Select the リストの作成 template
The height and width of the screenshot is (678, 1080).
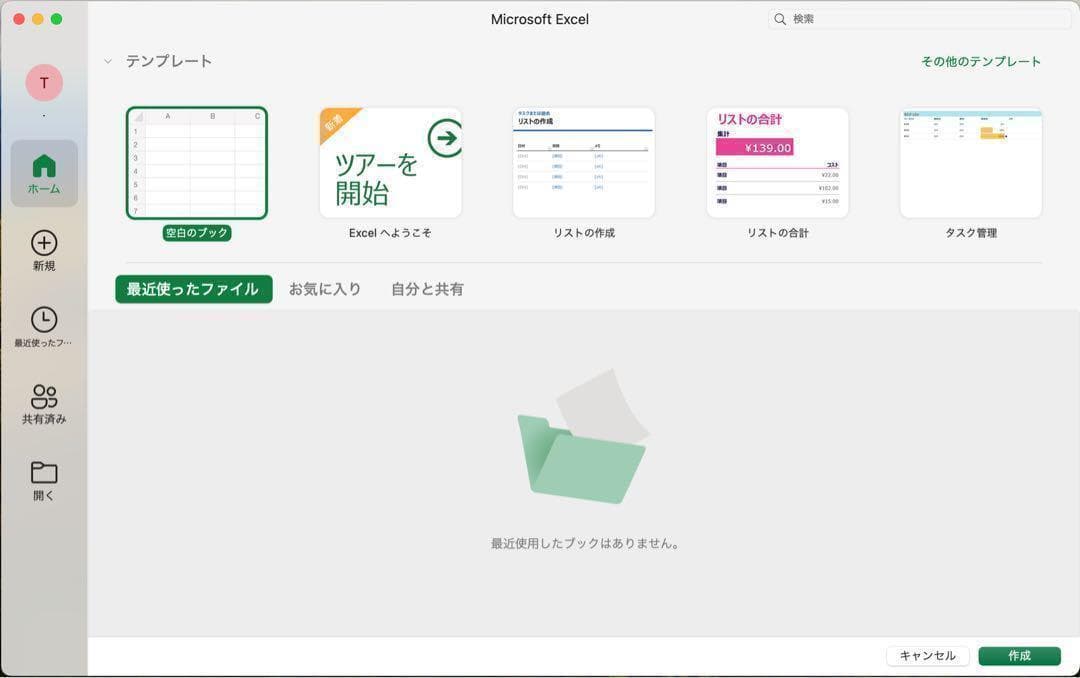584,162
